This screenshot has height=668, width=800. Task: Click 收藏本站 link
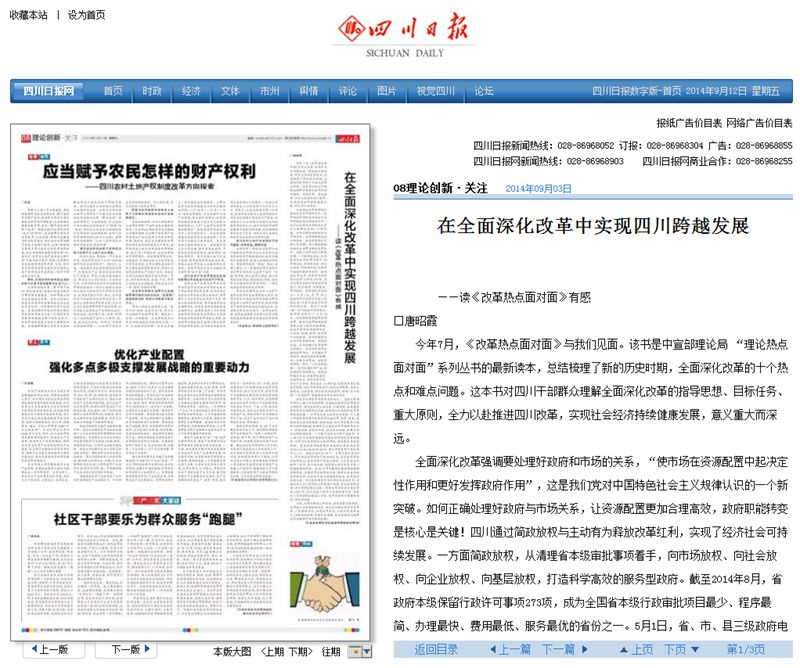(x=29, y=15)
